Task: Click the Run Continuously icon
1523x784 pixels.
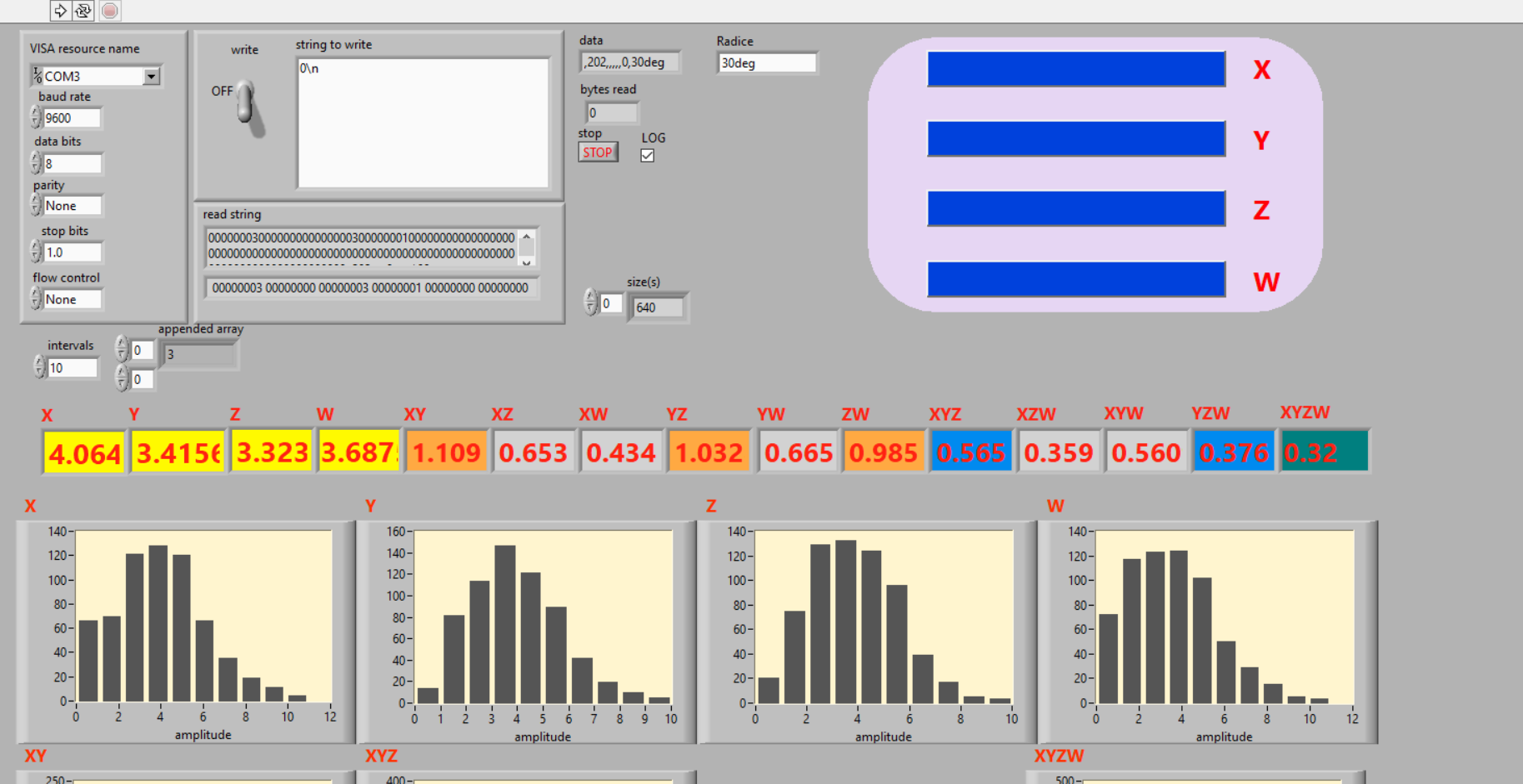Action: pyautogui.click(x=83, y=11)
